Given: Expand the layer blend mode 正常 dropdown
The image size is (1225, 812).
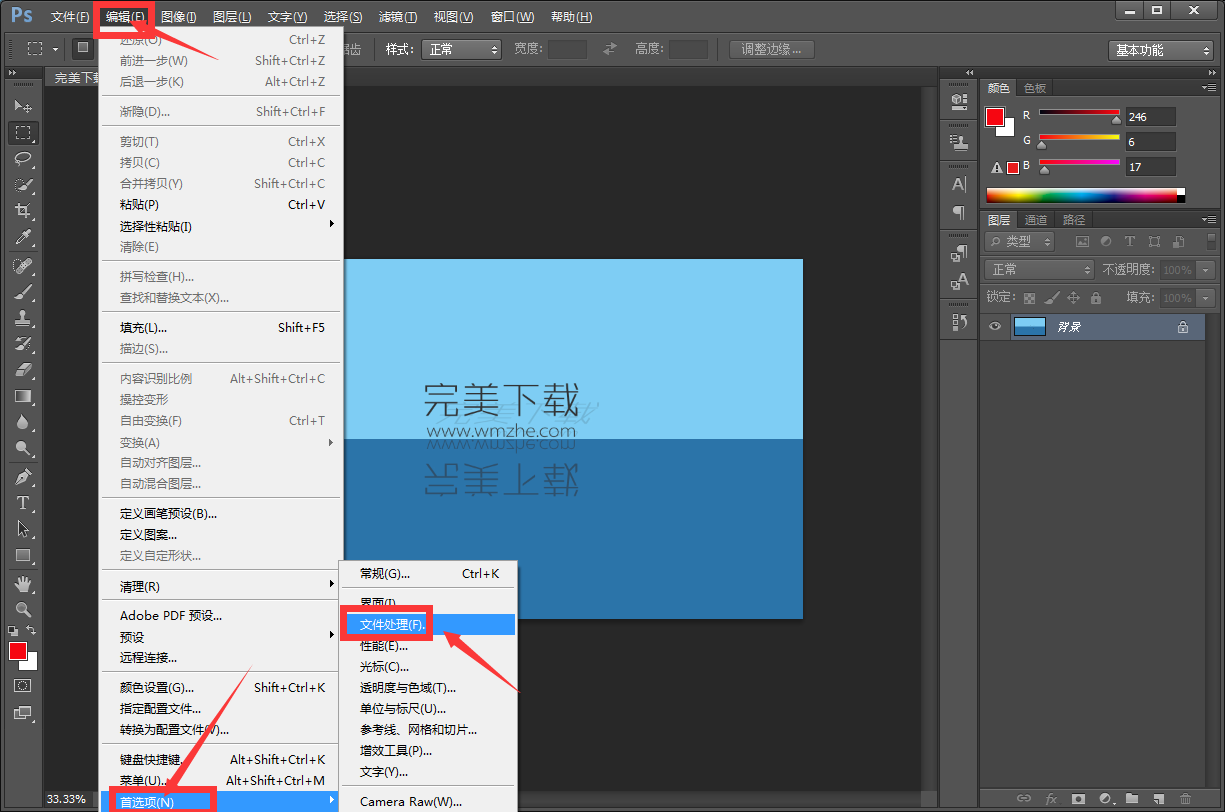Looking at the screenshot, I should pyautogui.click(x=1040, y=270).
